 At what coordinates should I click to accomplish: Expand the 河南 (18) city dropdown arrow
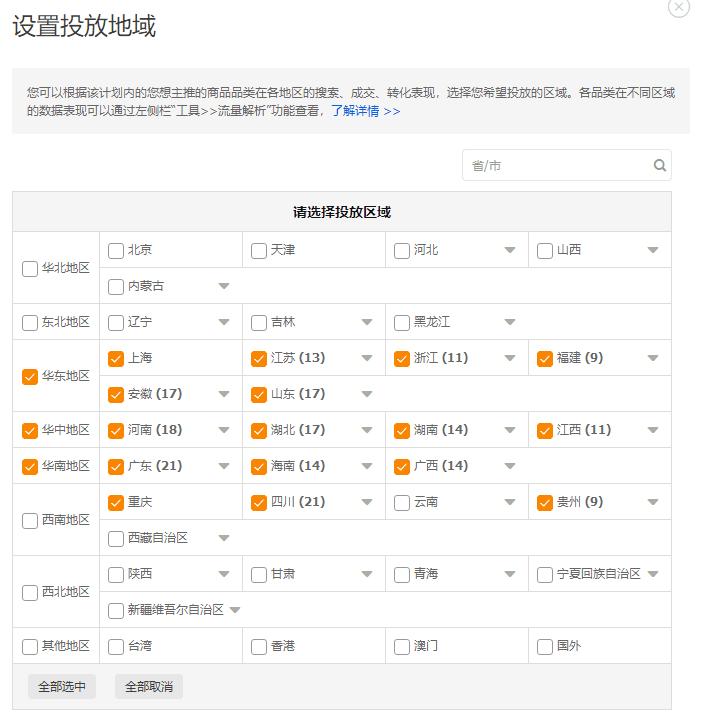(x=223, y=430)
